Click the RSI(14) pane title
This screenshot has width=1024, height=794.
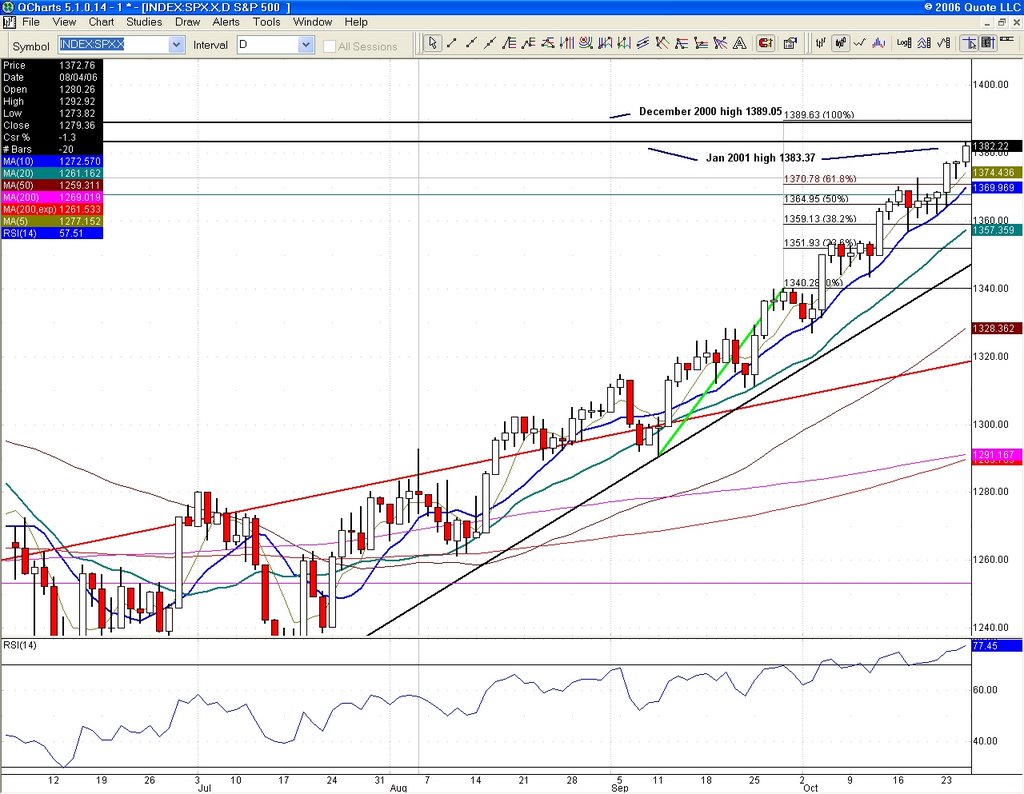click(20, 645)
